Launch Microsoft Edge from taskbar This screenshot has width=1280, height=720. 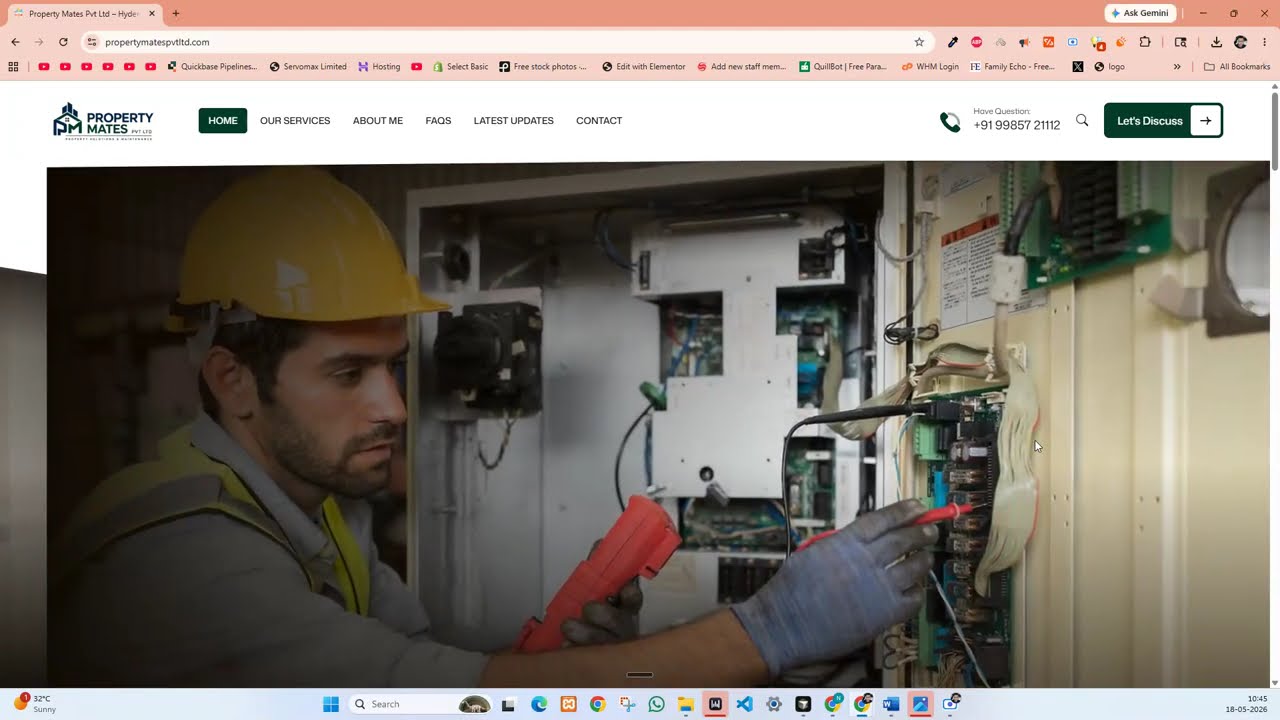[x=539, y=704]
